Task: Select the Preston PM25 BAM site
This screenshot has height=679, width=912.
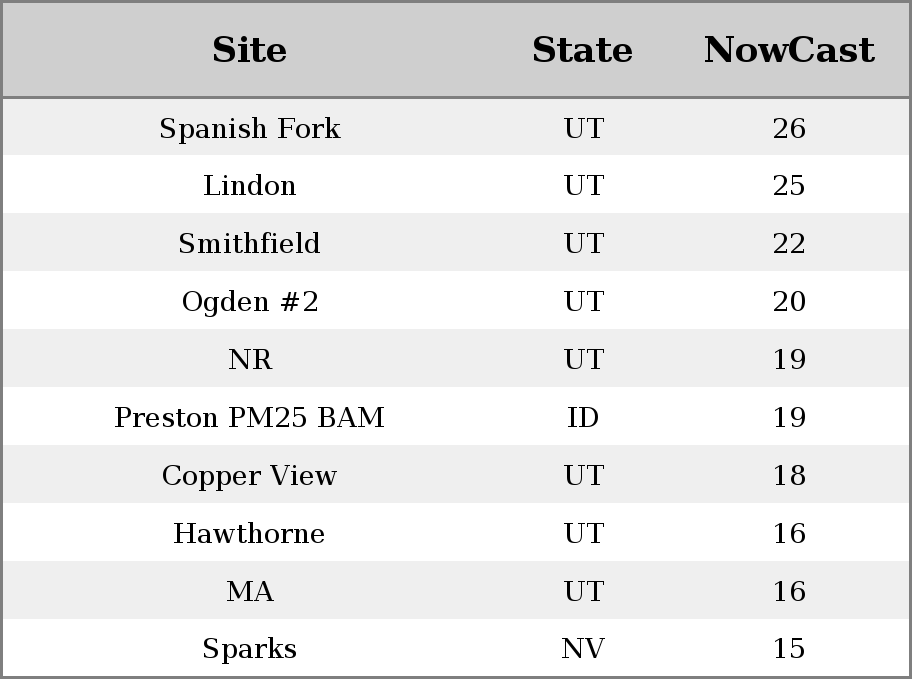Action: click(x=249, y=418)
